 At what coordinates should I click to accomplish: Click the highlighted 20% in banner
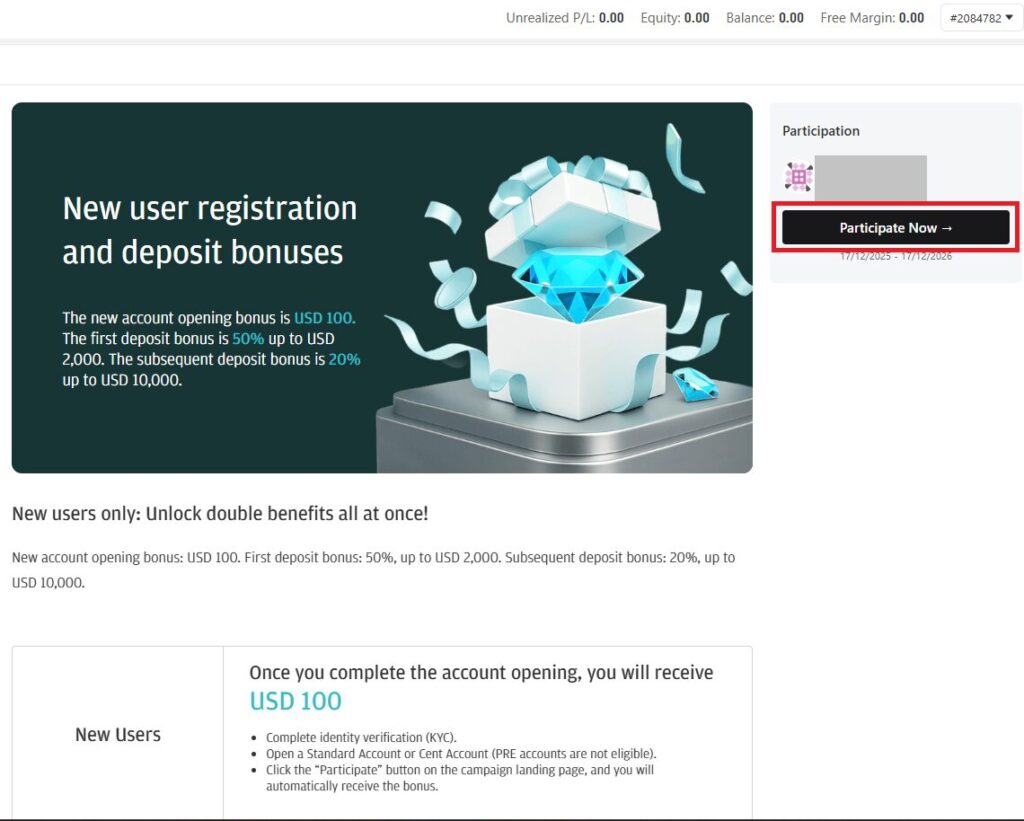[x=344, y=360]
